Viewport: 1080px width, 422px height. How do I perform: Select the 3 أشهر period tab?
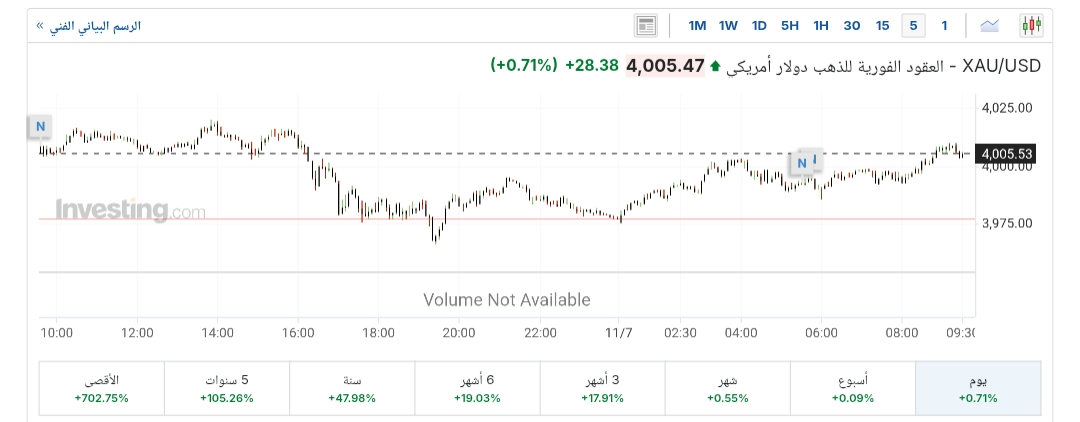click(601, 388)
